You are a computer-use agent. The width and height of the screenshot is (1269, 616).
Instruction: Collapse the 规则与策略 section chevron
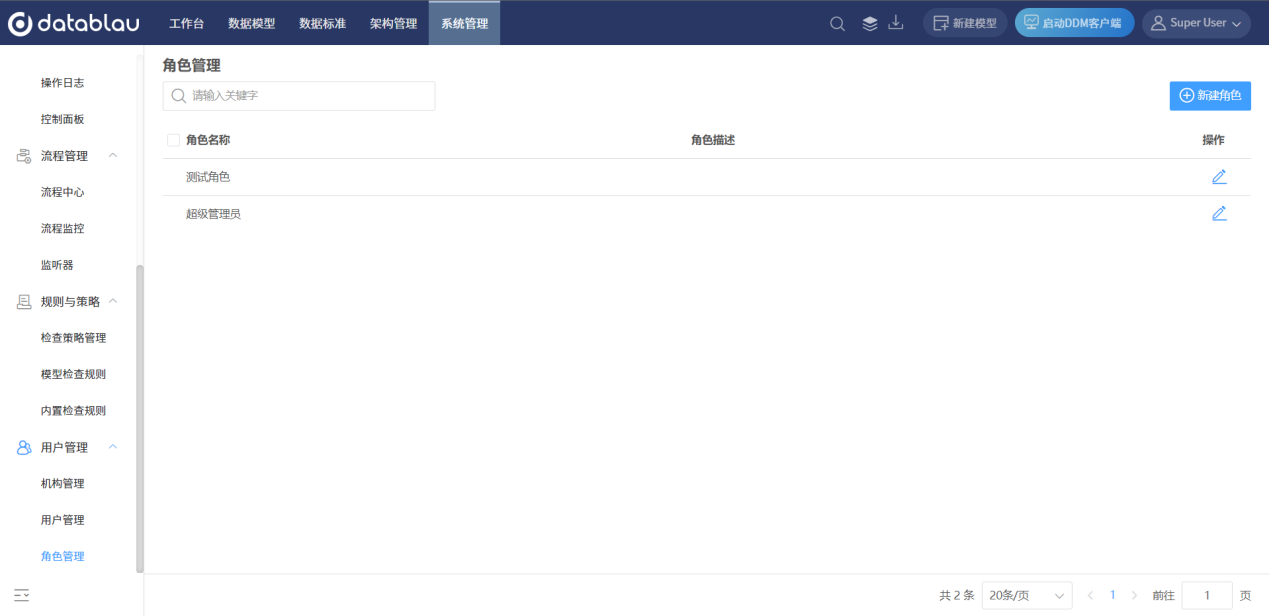[x=113, y=301]
